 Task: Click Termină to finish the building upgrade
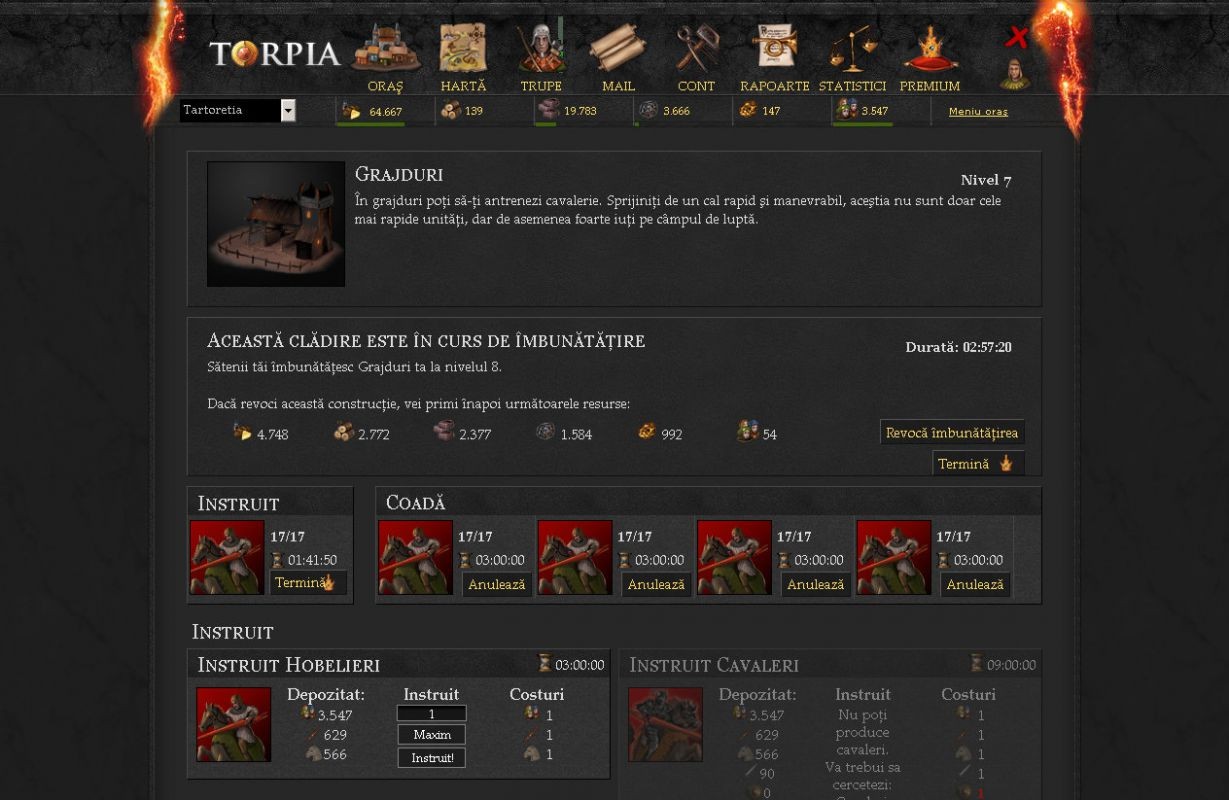pyautogui.click(x=978, y=464)
